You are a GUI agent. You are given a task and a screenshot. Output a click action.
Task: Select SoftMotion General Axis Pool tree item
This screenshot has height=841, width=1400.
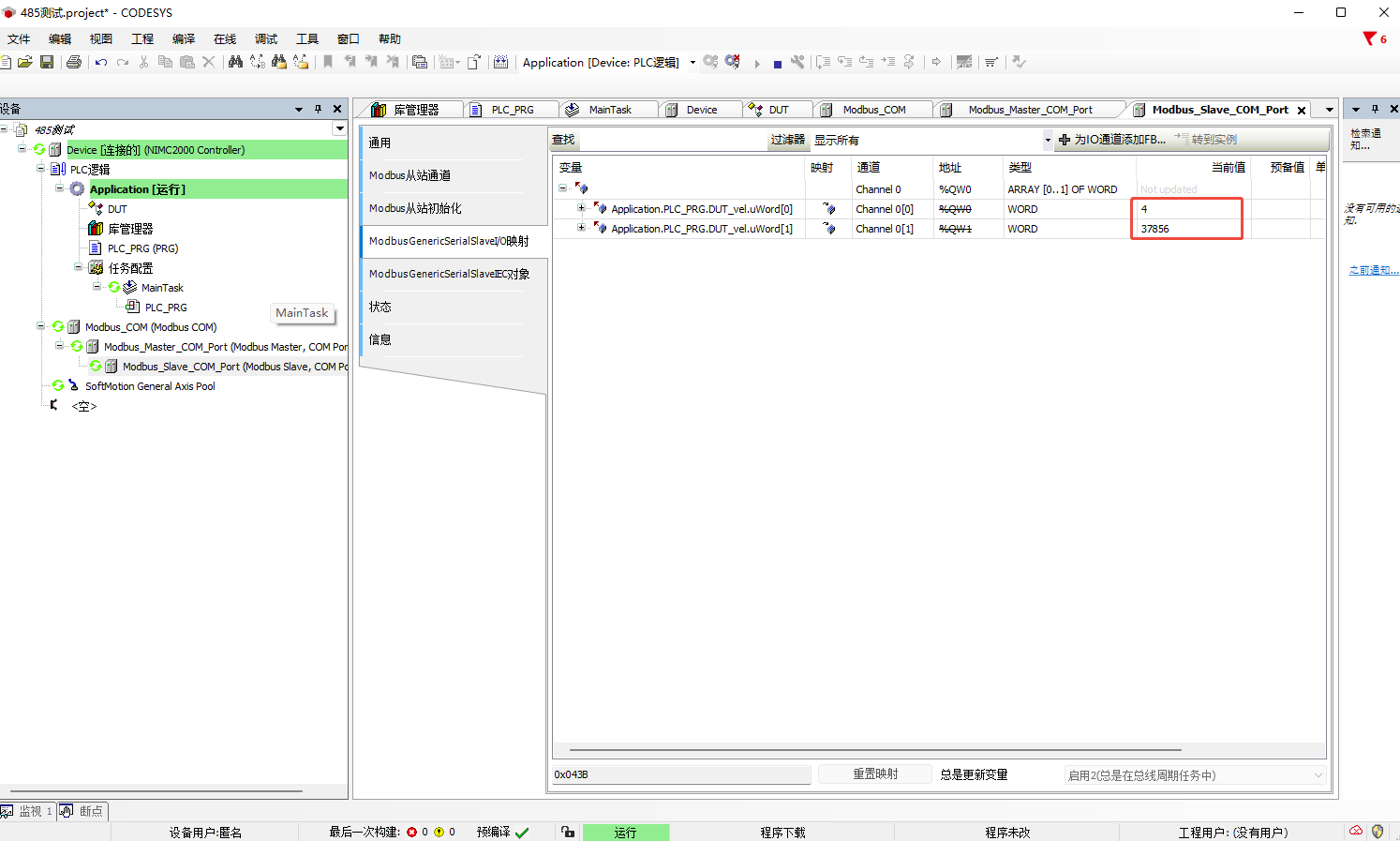(x=150, y=386)
